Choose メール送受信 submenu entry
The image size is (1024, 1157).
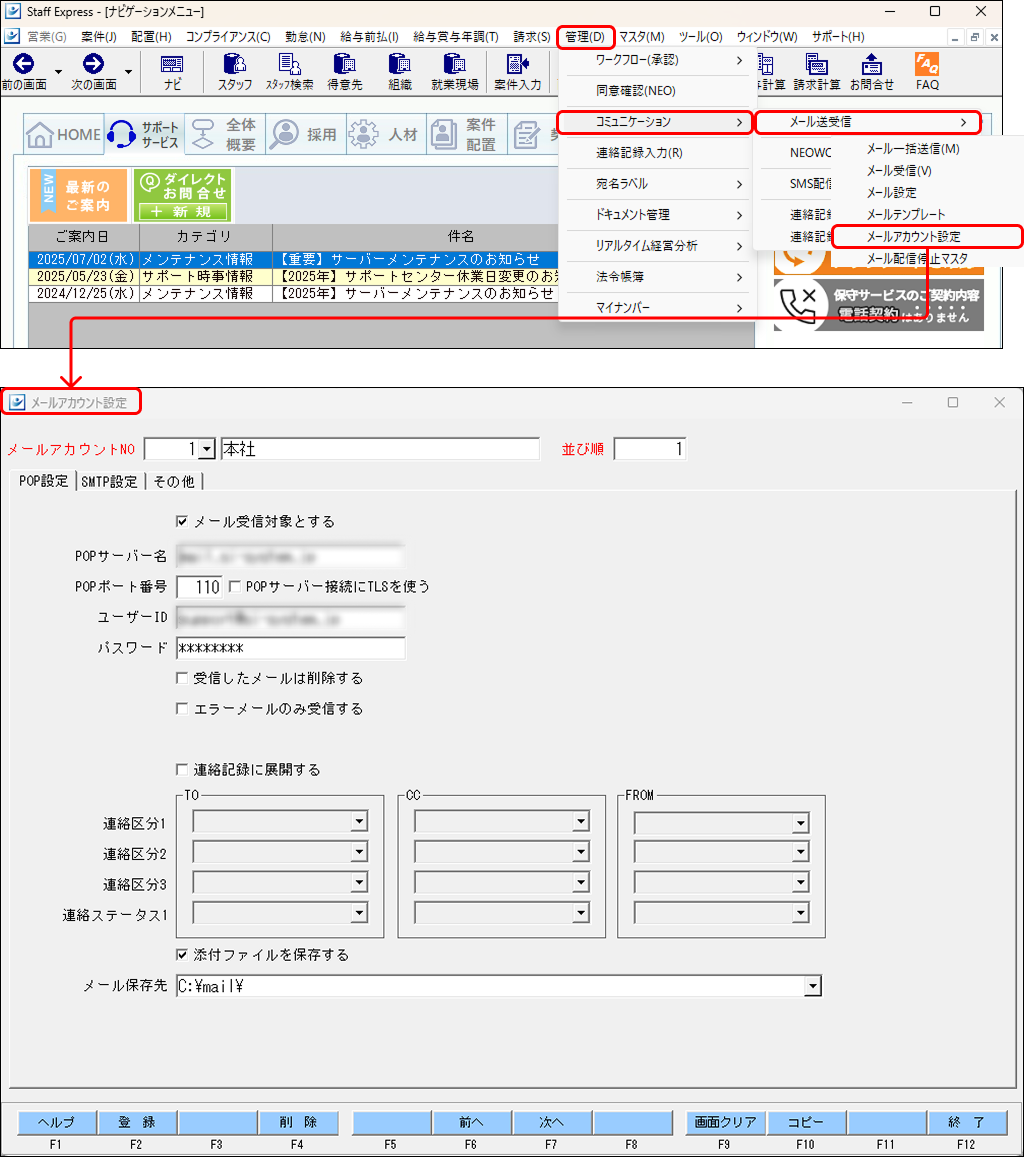click(x=868, y=122)
